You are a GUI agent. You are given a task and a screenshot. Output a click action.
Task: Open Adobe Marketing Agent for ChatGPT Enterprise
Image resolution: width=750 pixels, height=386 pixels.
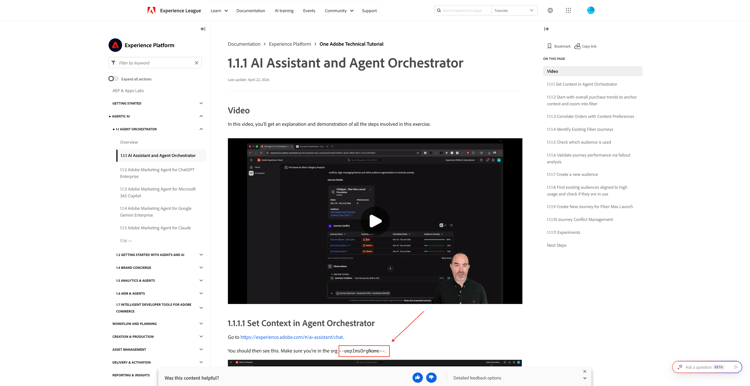pos(157,173)
